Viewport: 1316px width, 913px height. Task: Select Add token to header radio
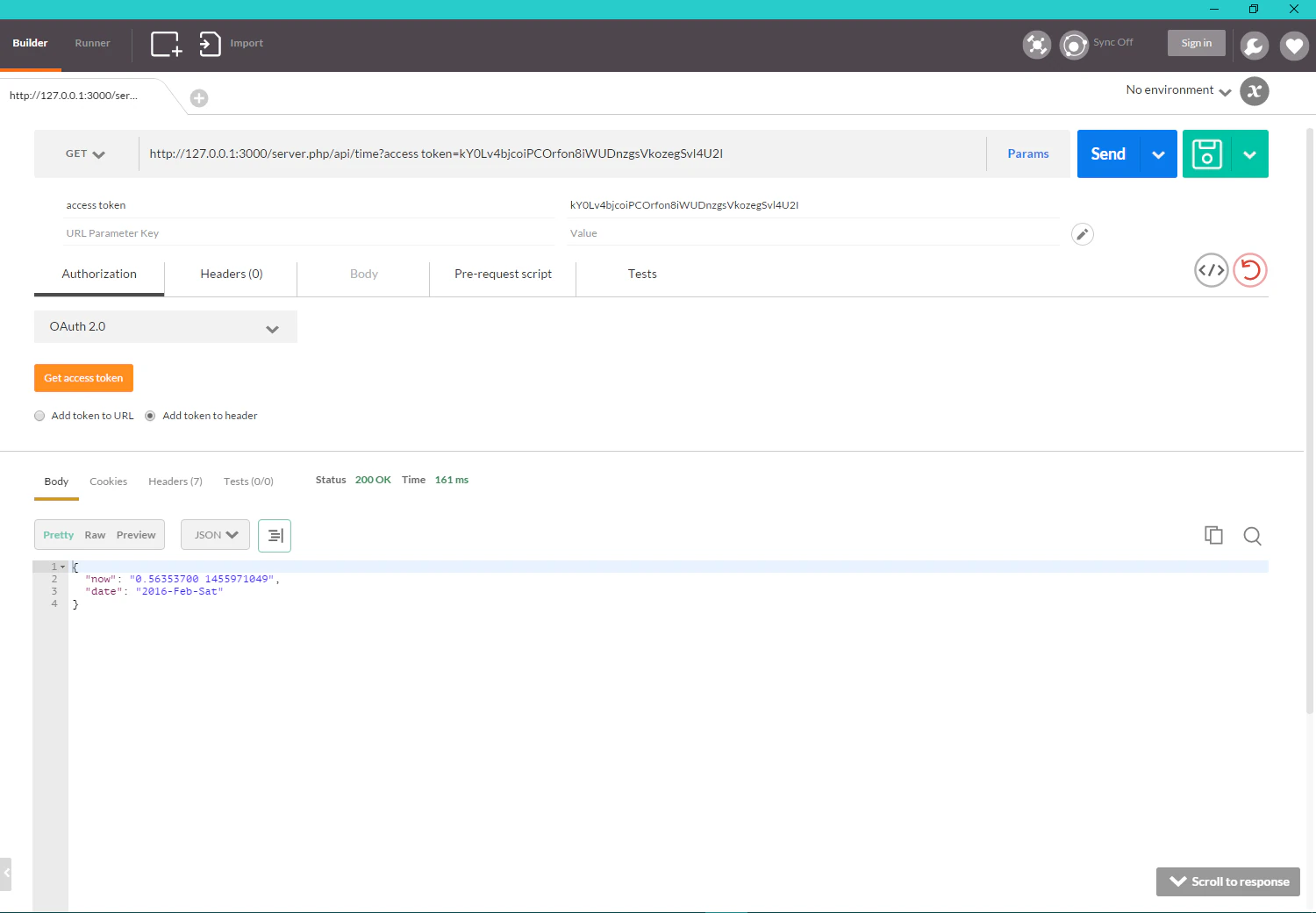[x=150, y=416]
